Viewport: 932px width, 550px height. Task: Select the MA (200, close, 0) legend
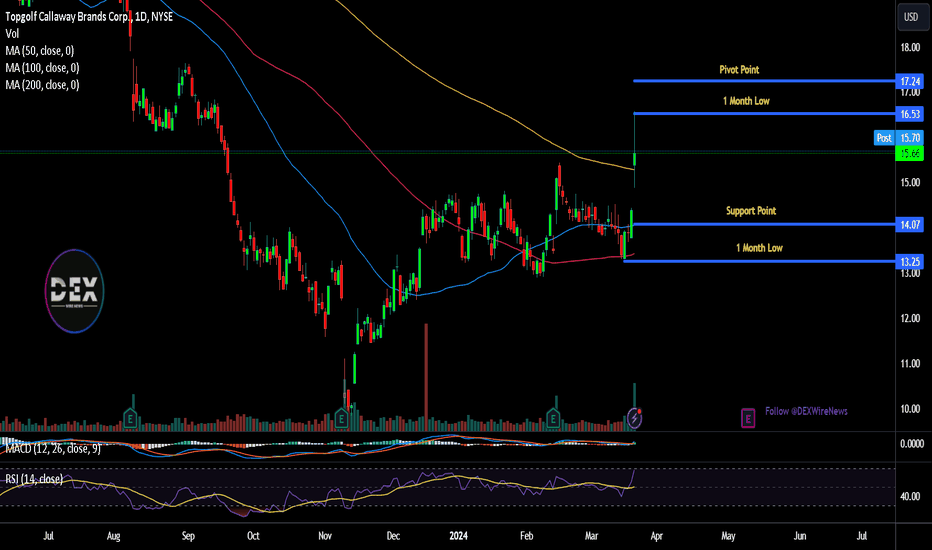[x=42, y=85]
